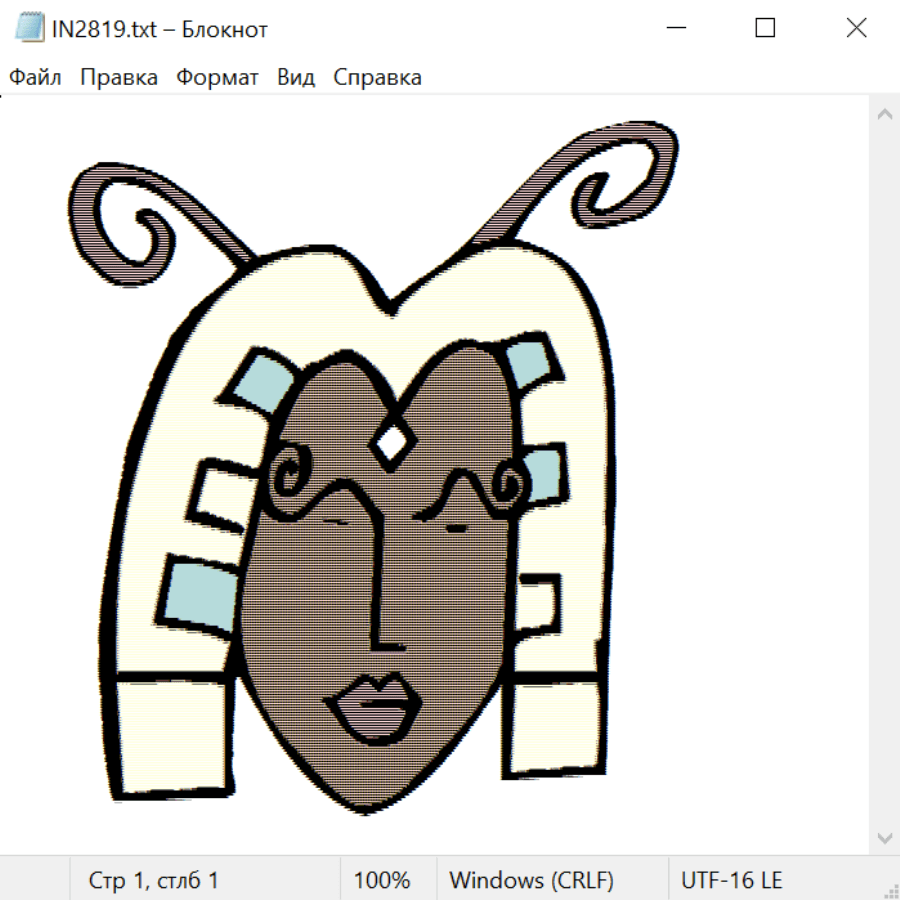The width and height of the screenshot is (900, 900).
Task: Open the Правка menu
Action: pos(119,78)
